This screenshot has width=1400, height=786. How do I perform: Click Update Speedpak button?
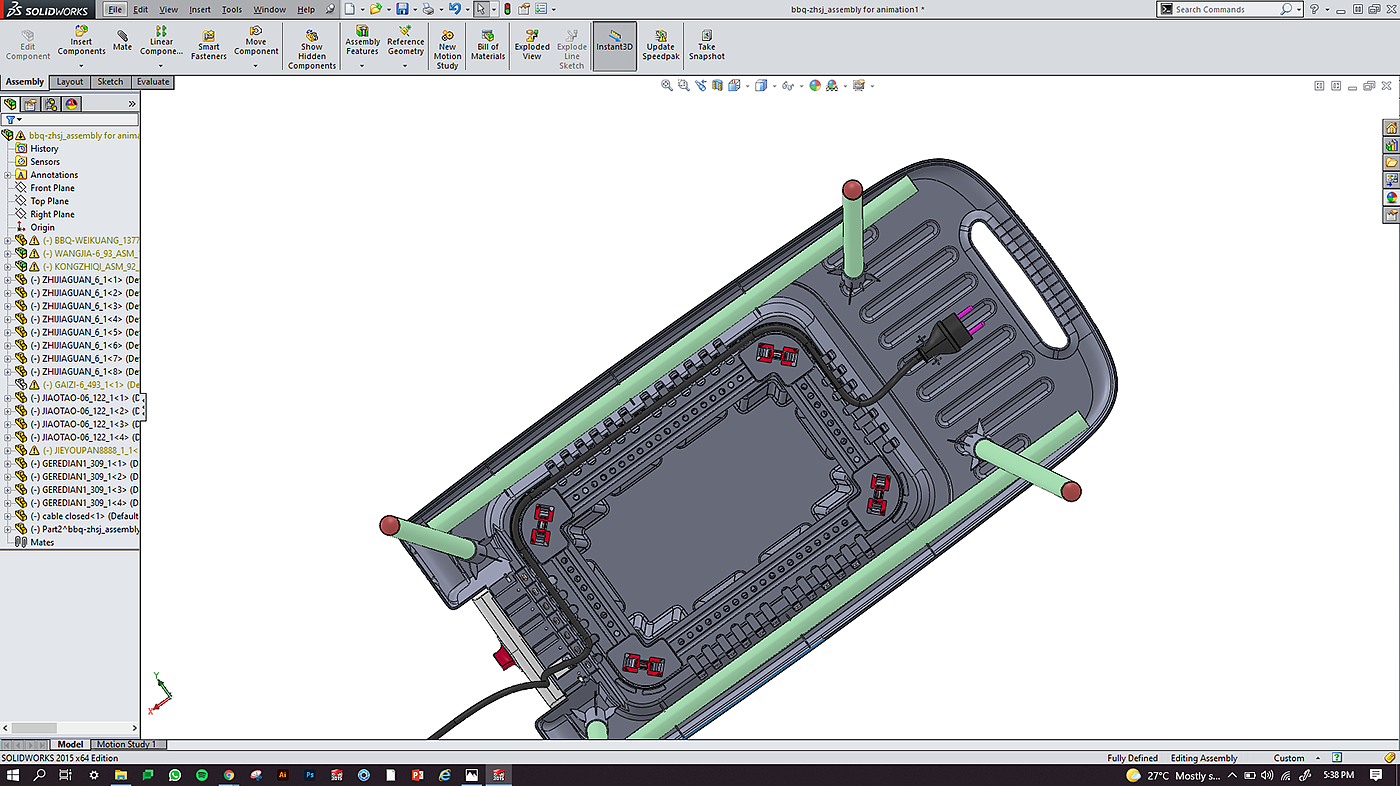661,47
